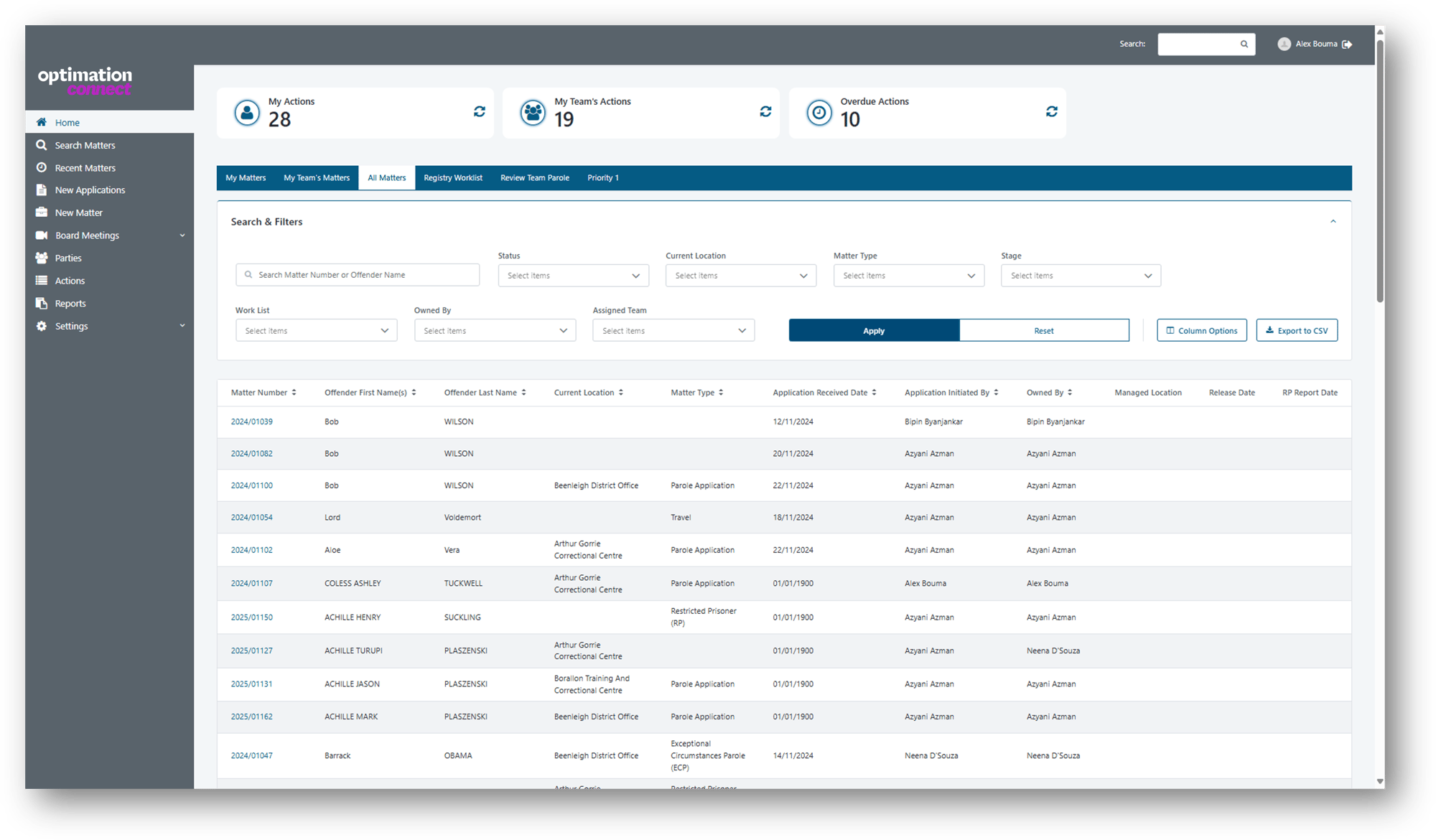Viewport: 1436px width, 840px height.
Task: Click the Overdue Actions refresh icon
Action: coord(1051,112)
